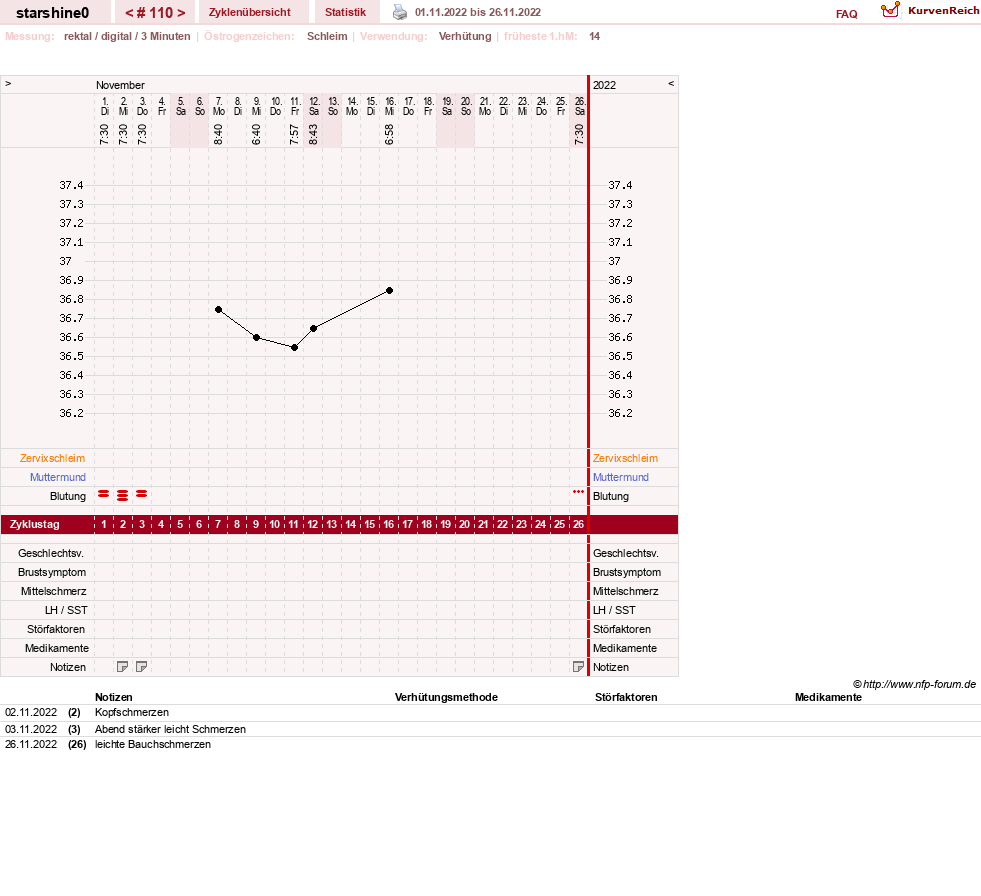Image resolution: width=981 pixels, height=896 pixels.
Task: Click the starshine0 username
Action: point(53,13)
